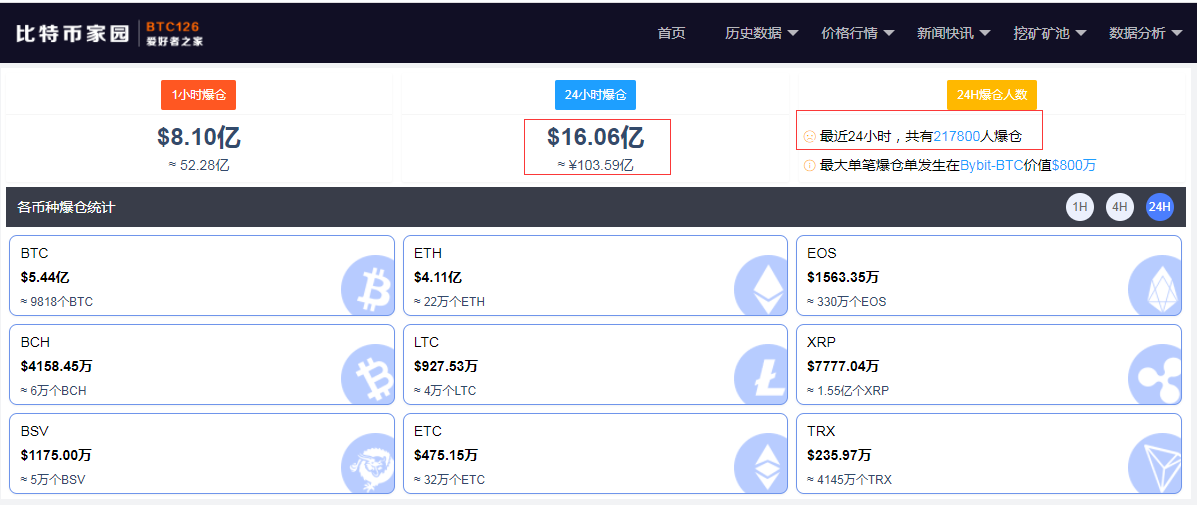1197x505 pixels.
Task: Go to 首页 in navigation bar
Action: click(672, 33)
